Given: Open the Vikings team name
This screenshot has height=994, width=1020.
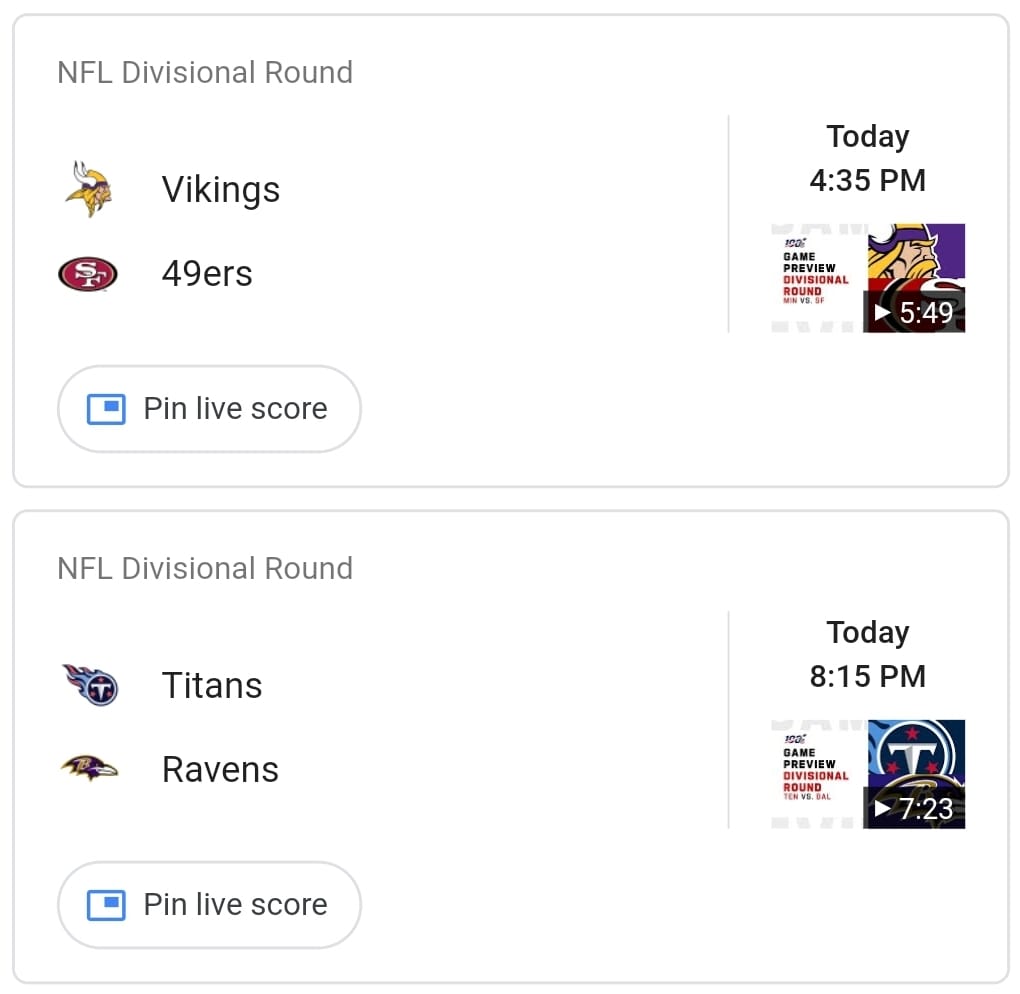Looking at the screenshot, I should (x=221, y=190).
